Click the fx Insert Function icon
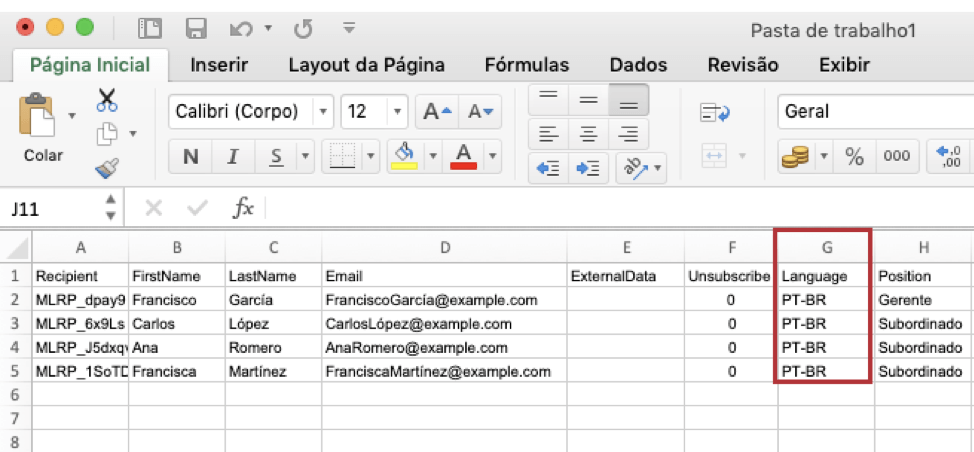Viewport: 974px width, 452px height. [x=243, y=209]
